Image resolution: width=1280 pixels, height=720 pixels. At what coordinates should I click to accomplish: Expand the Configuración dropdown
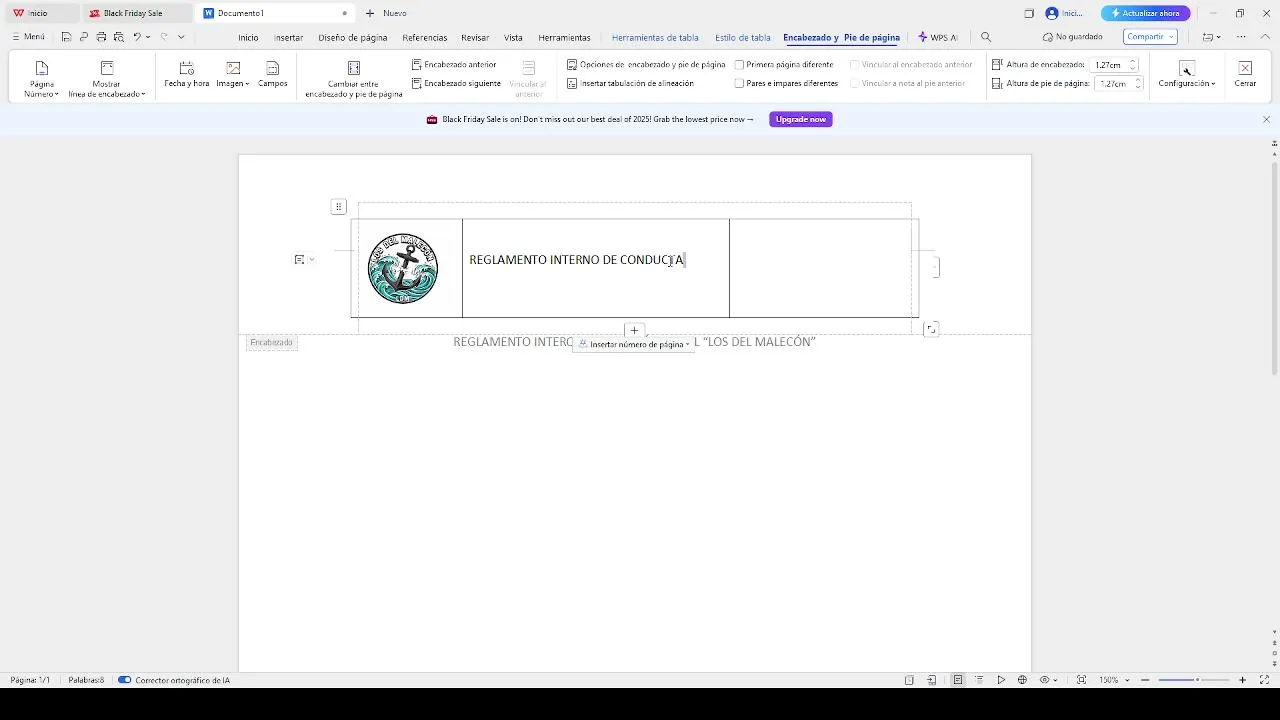(x=1213, y=84)
